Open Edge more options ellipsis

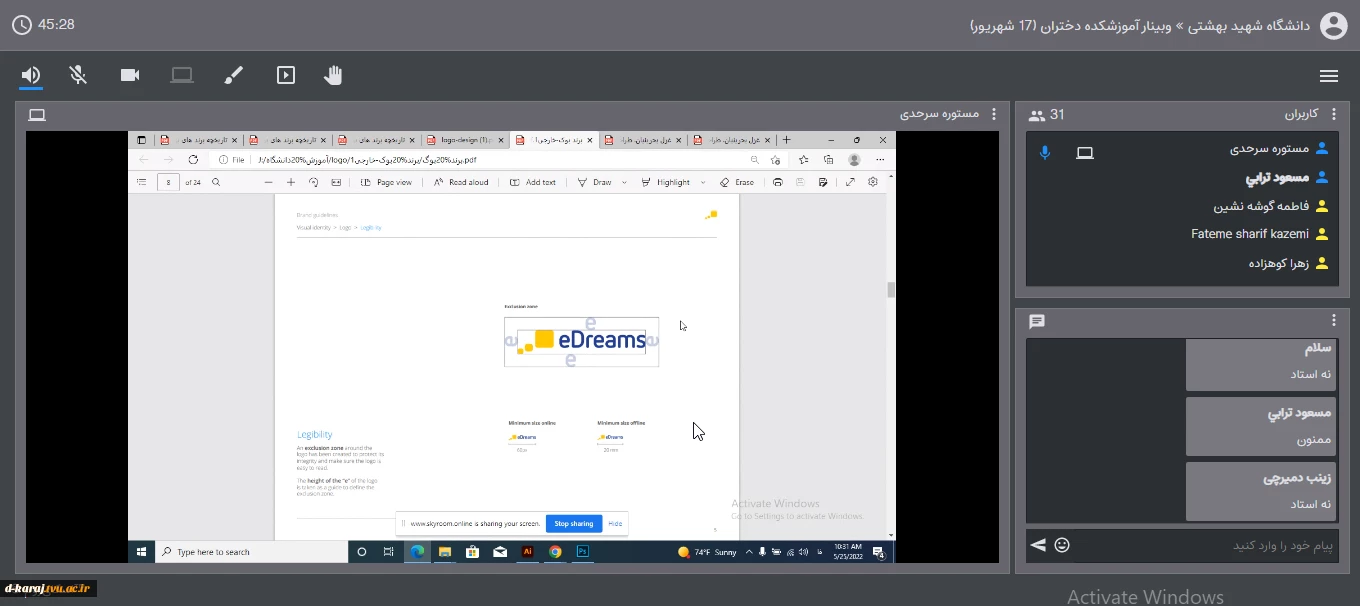coord(880,159)
